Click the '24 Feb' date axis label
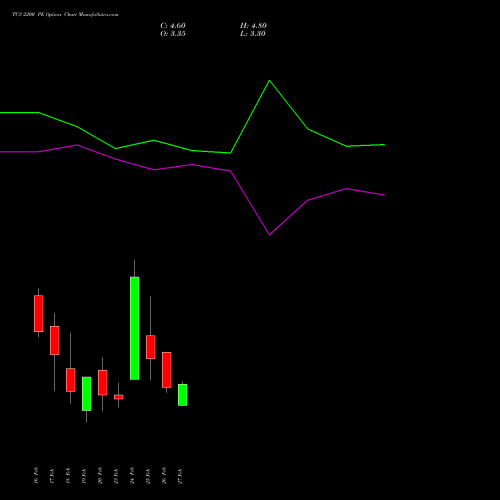Image resolution: width=500 pixels, height=500 pixels. (x=132, y=476)
